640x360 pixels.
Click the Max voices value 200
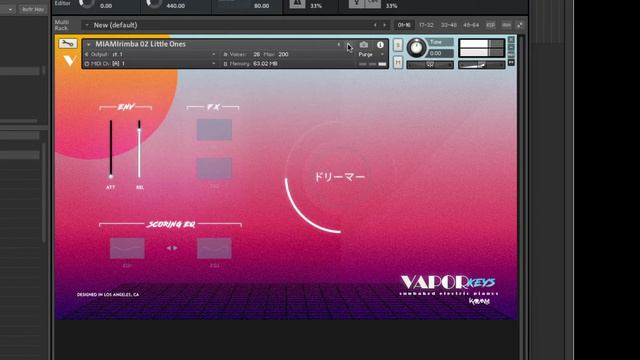(283, 54)
